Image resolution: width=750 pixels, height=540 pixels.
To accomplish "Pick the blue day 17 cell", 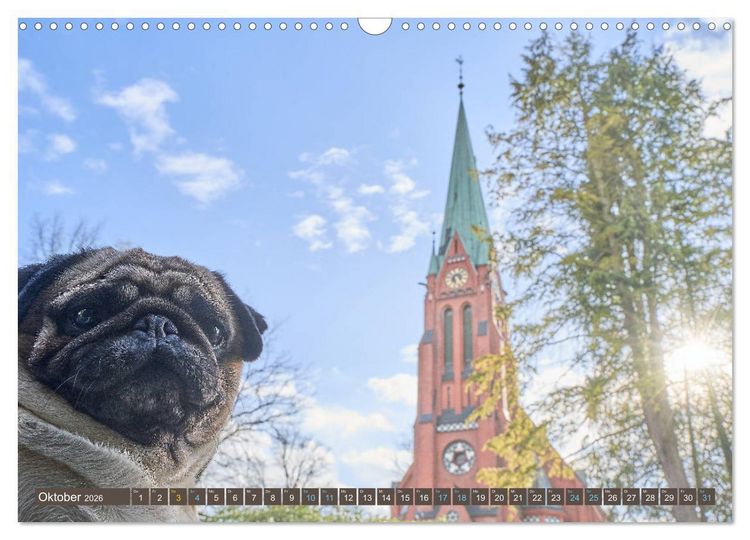I will 442,497.
